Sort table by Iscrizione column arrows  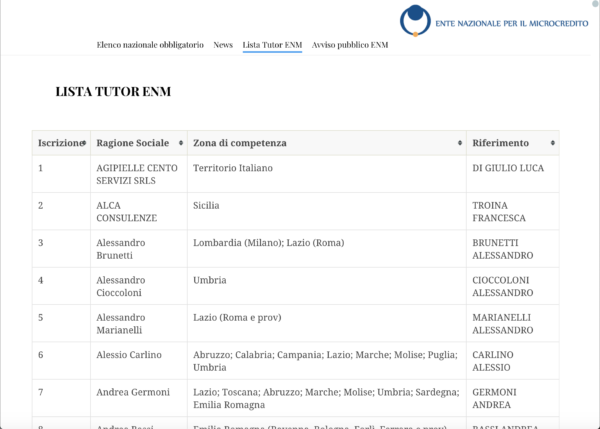[84, 143]
